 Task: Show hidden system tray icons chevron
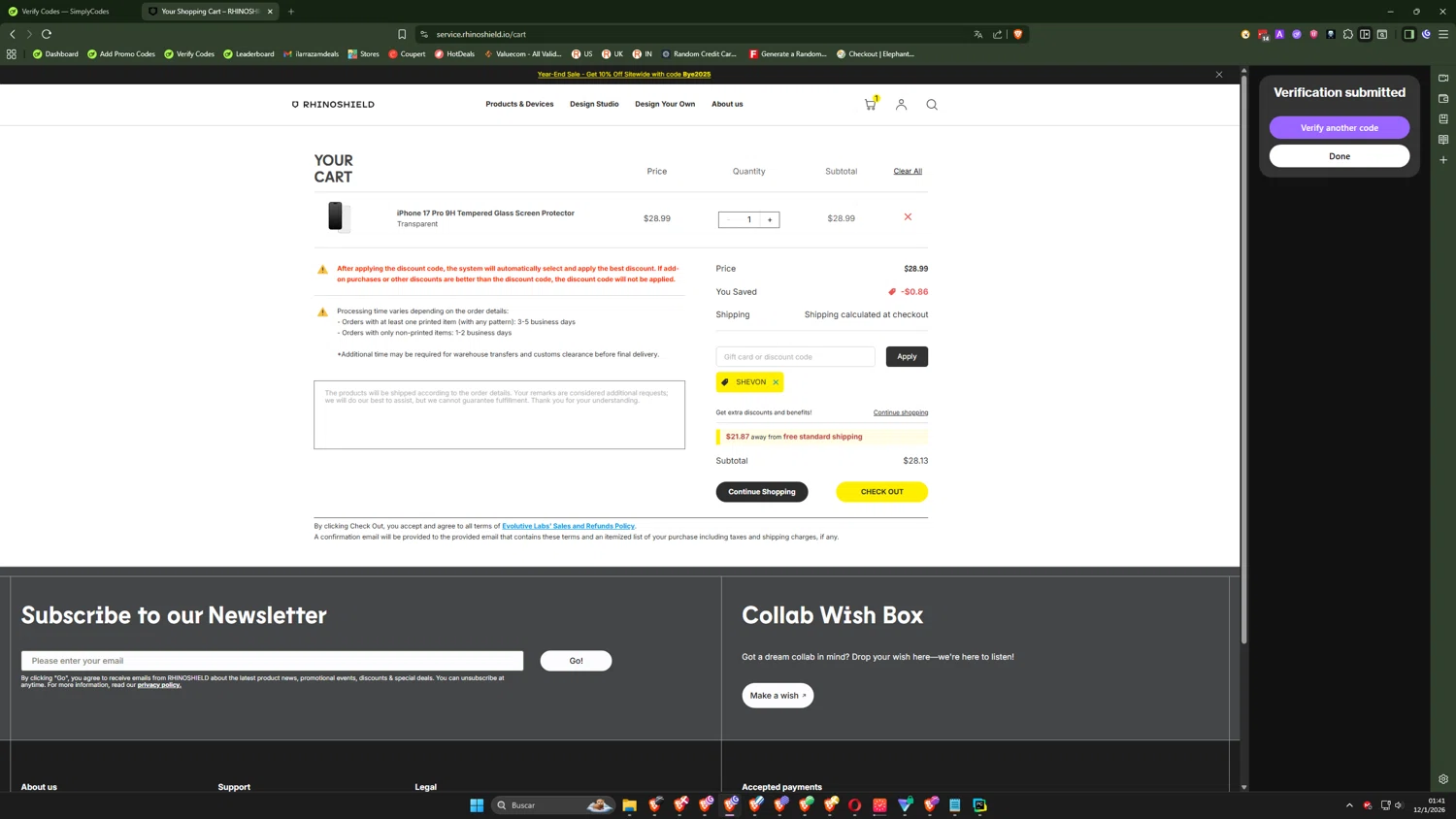coord(1349,805)
